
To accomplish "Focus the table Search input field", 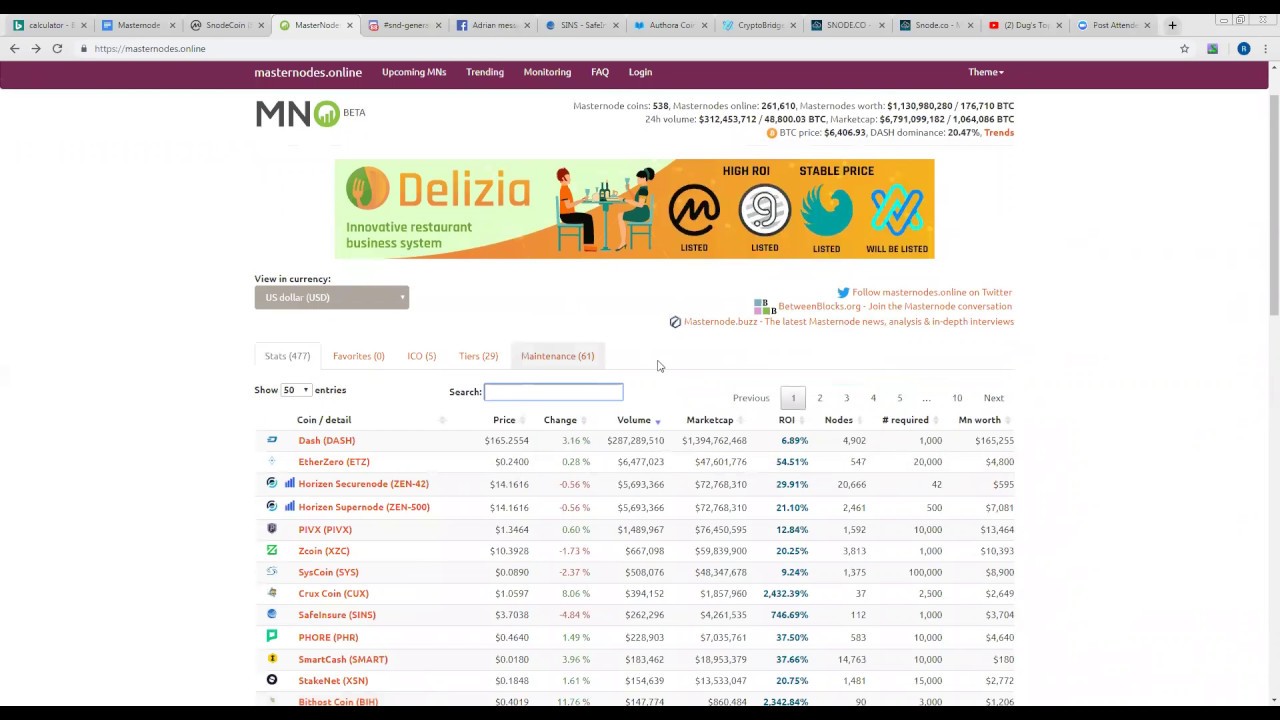I will [x=553, y=392].
